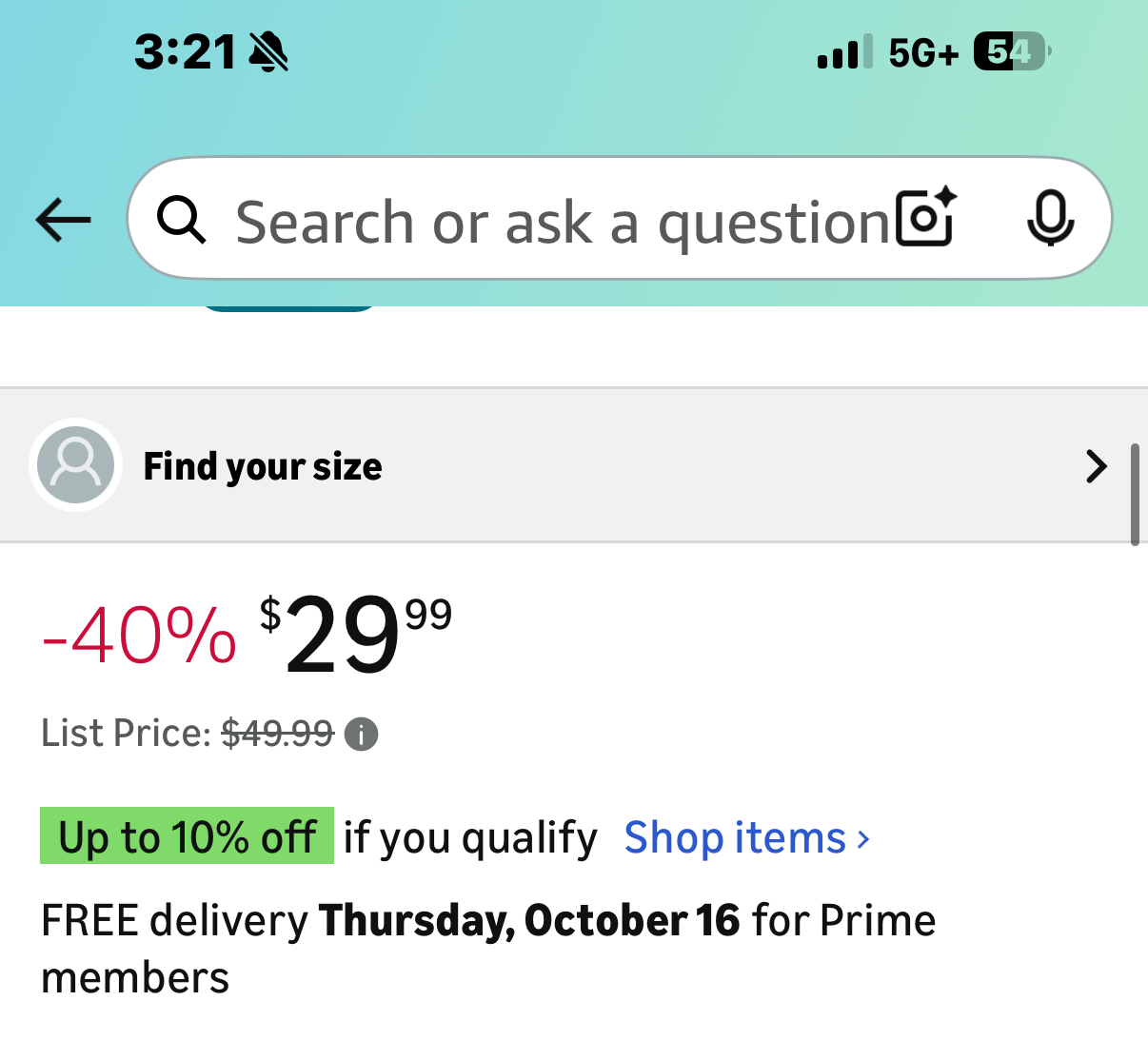This screenshot has height=1040, width=1148.
Task: Open the Find your size row
Action: 571,466
